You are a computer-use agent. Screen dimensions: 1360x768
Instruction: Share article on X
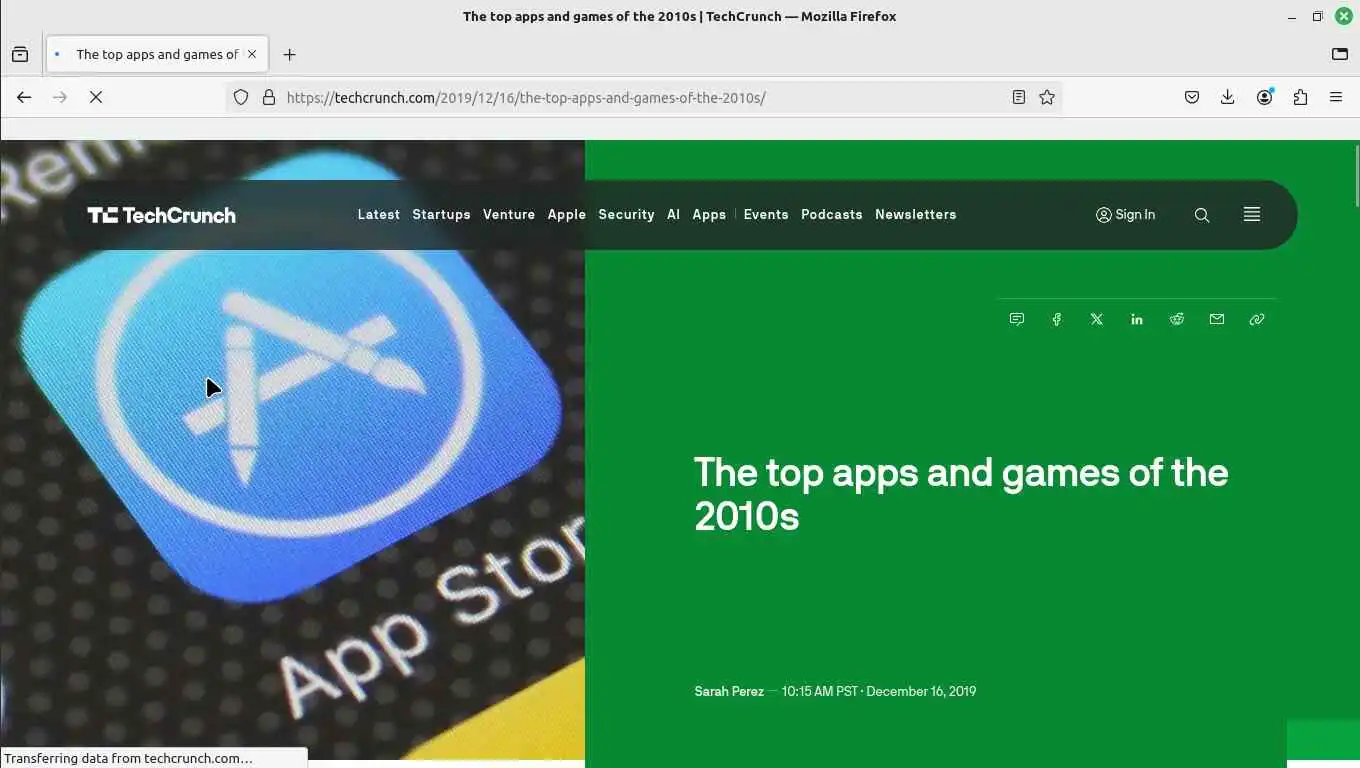point(1097,319)
